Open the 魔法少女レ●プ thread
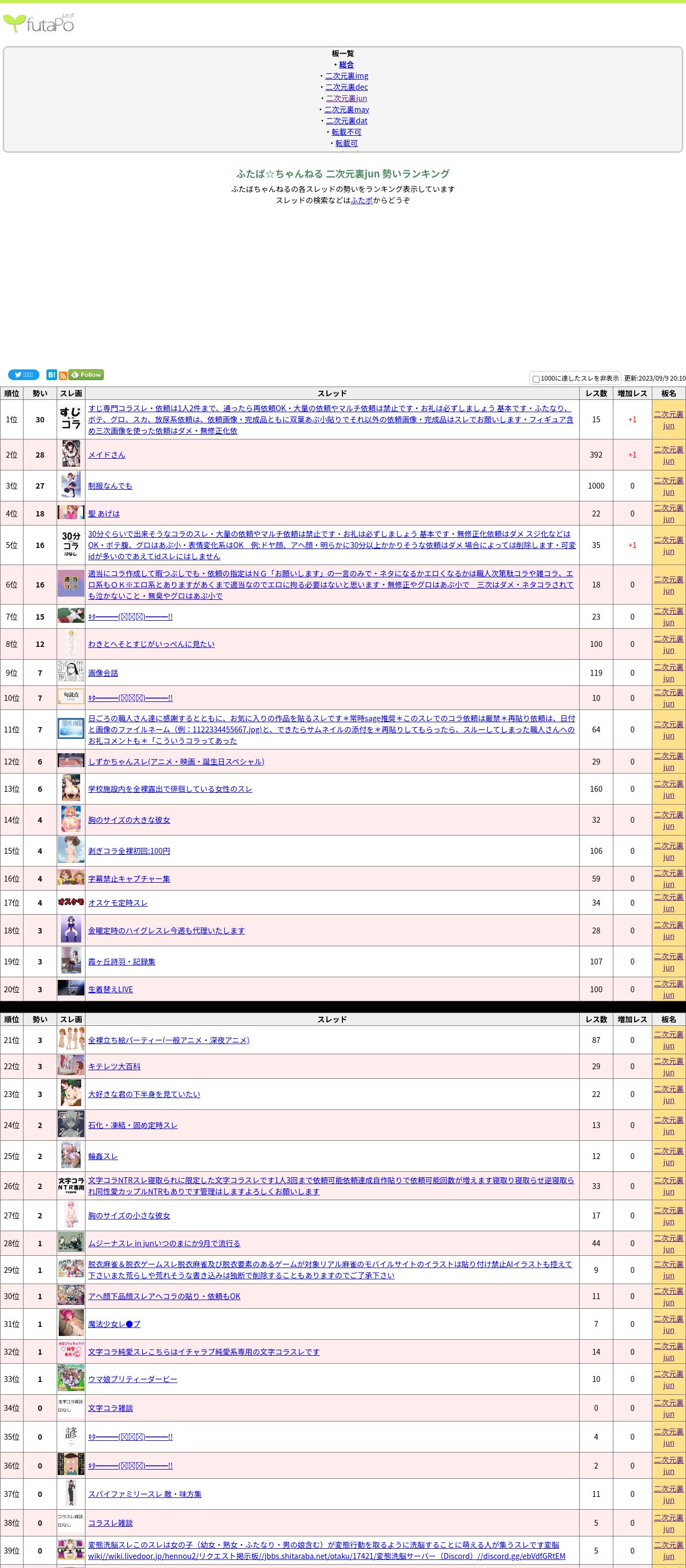This screenshot has width=686, height=1568. [x=114, y=1324]
